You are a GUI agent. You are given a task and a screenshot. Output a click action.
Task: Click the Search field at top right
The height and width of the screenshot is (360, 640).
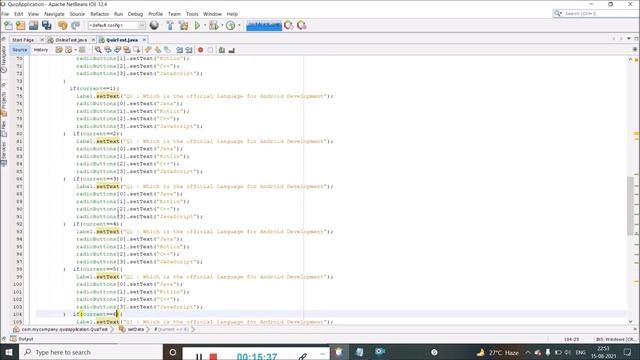pyautogui.click(x=596, y=13)
